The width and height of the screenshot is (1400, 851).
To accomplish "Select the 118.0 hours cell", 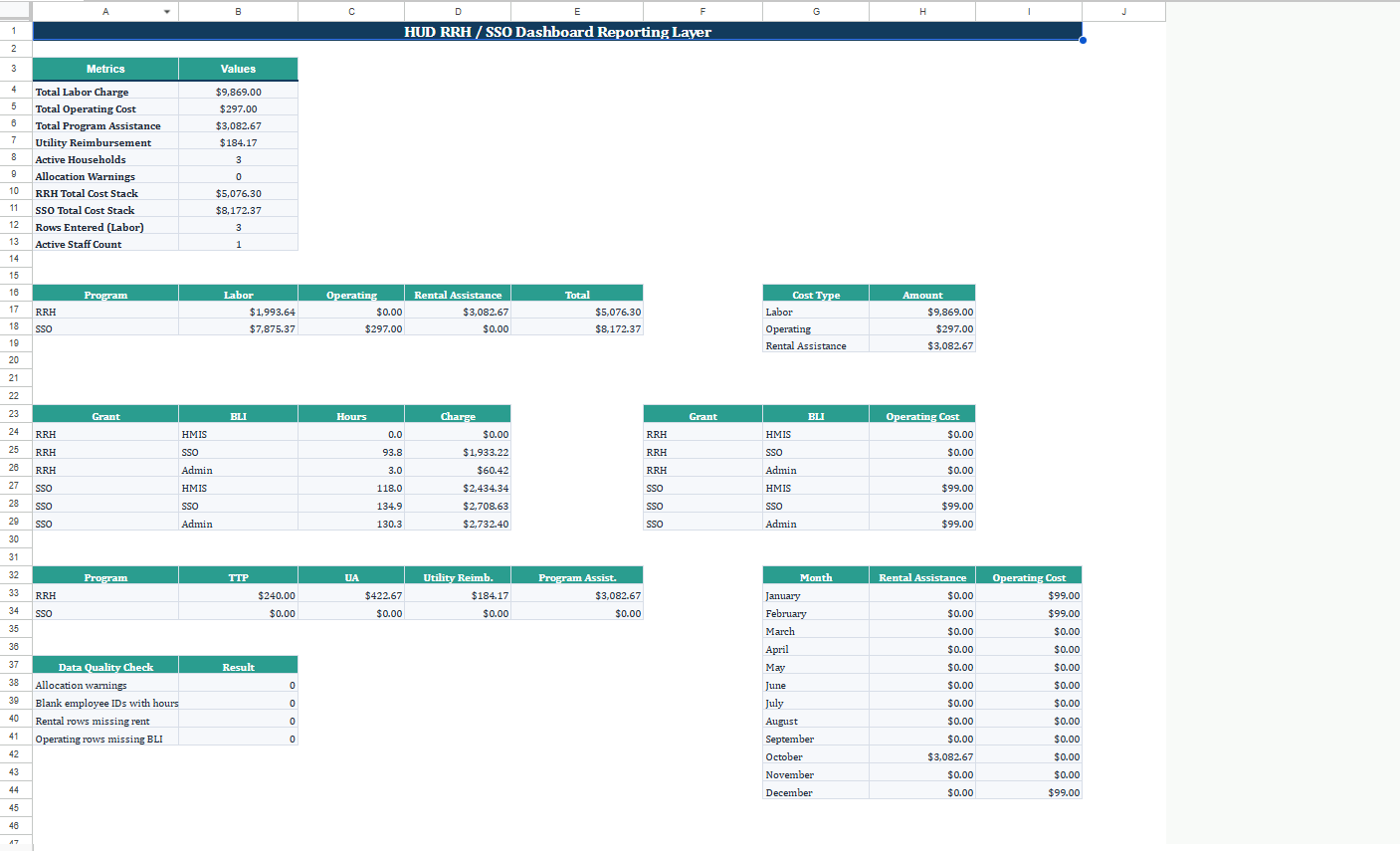I will tap(351, 488).
